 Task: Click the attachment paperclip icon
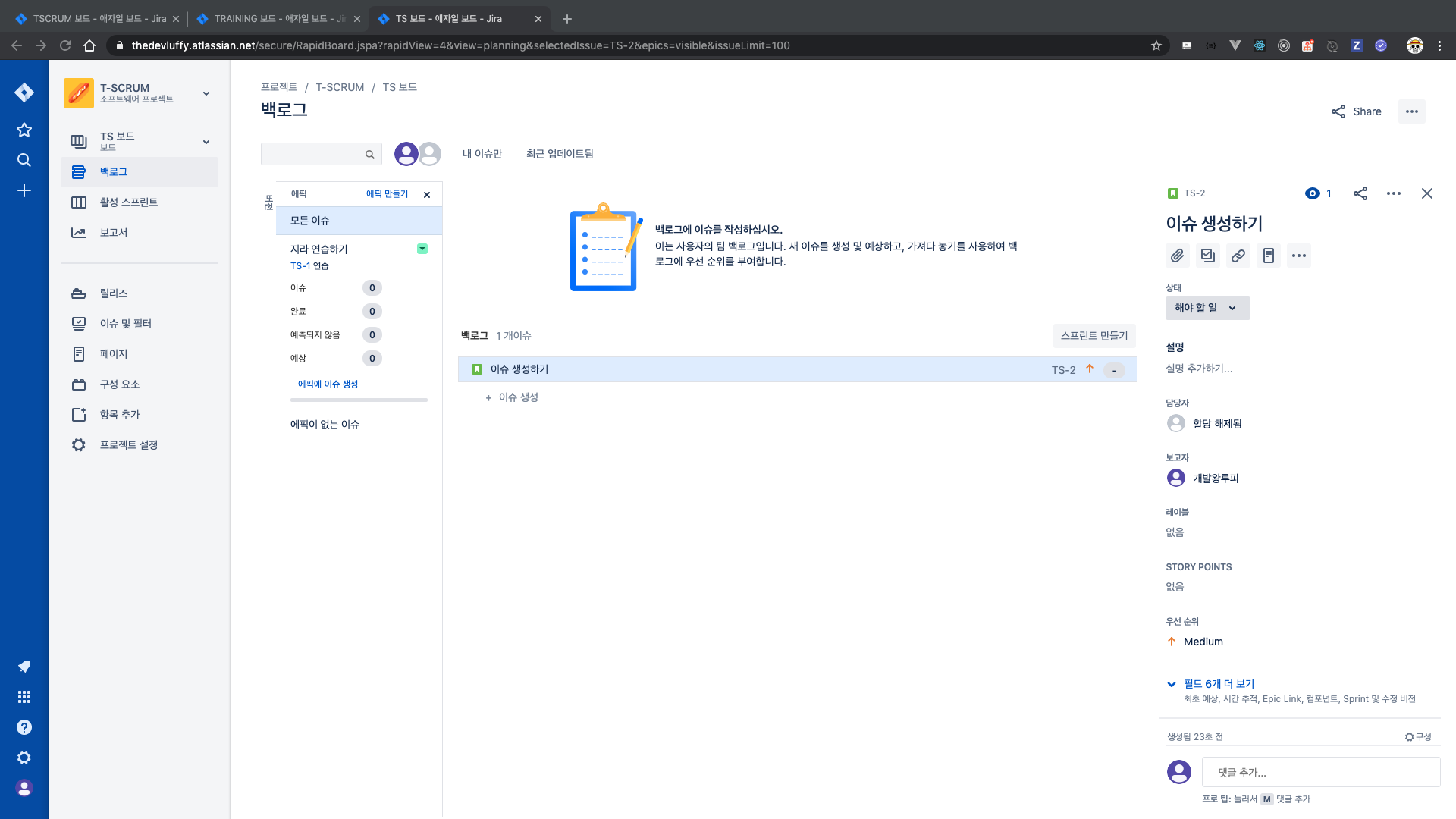(1177, 256)
